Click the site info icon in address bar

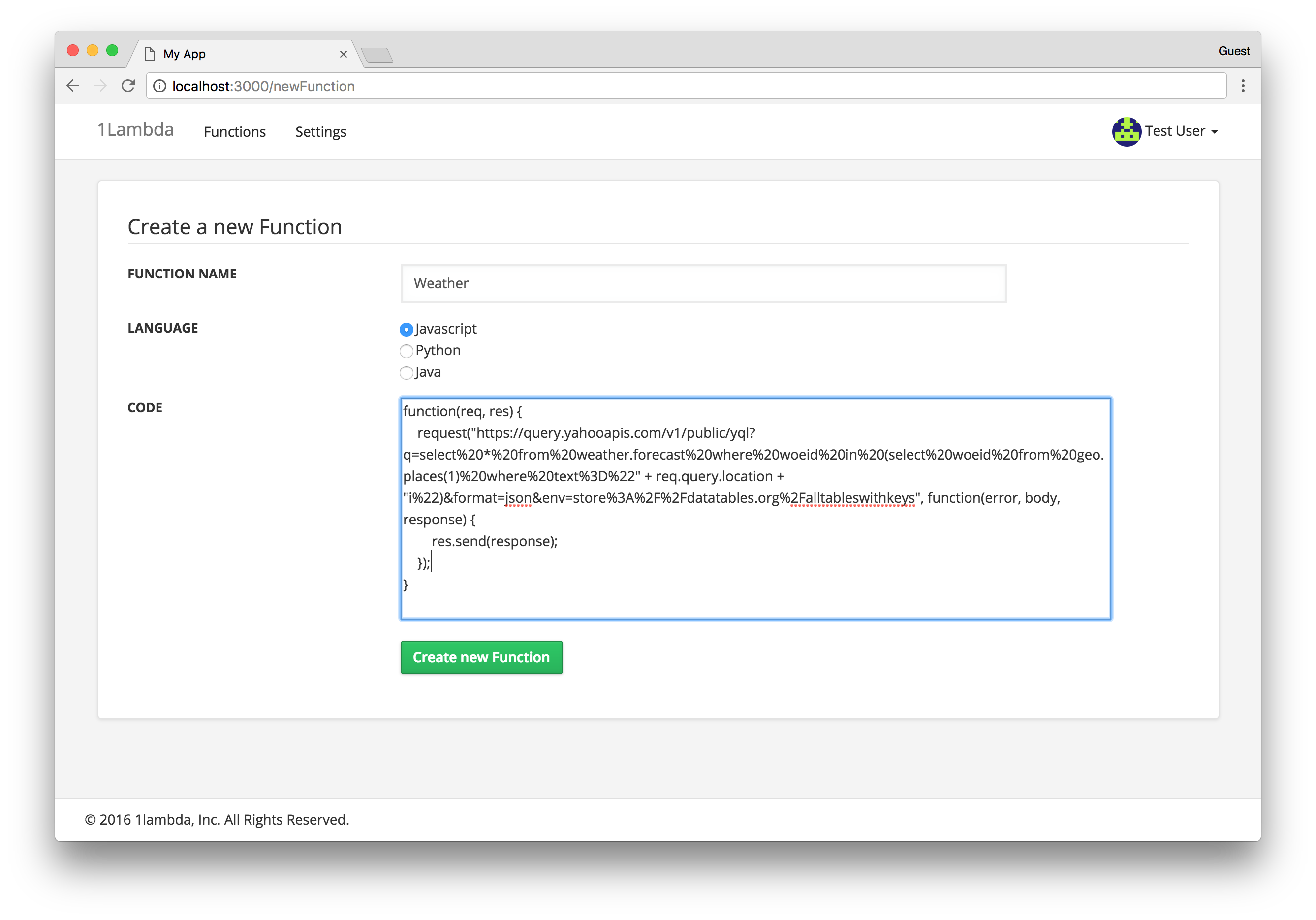tap(160, 86)
